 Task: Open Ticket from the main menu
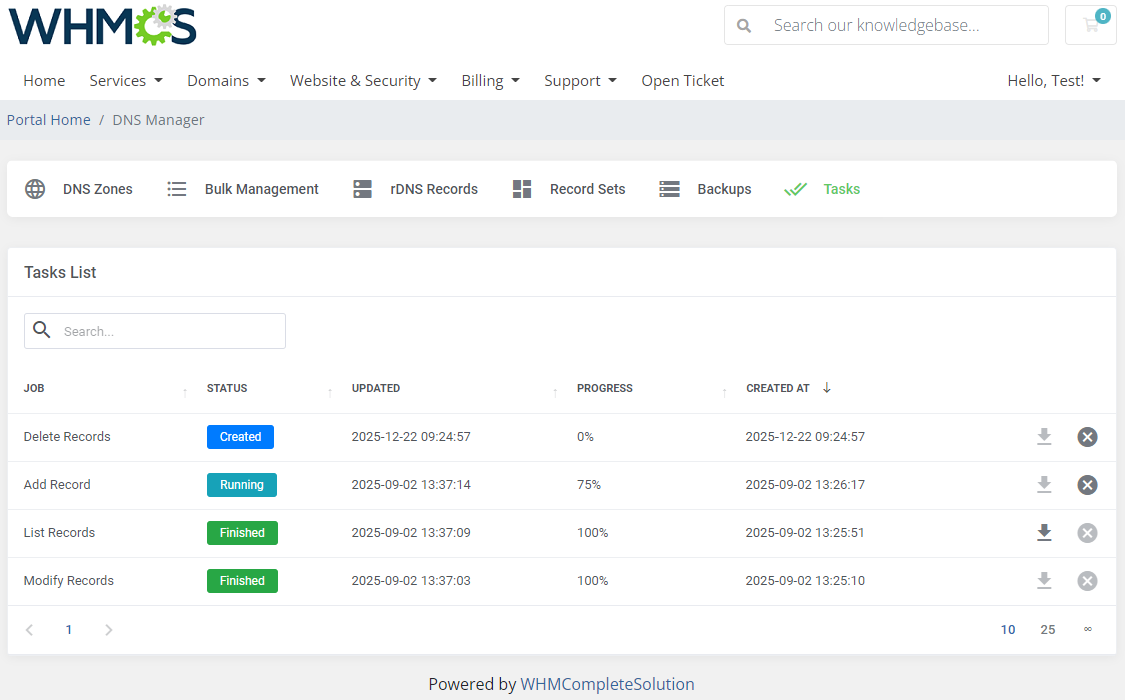pos(683,80)
